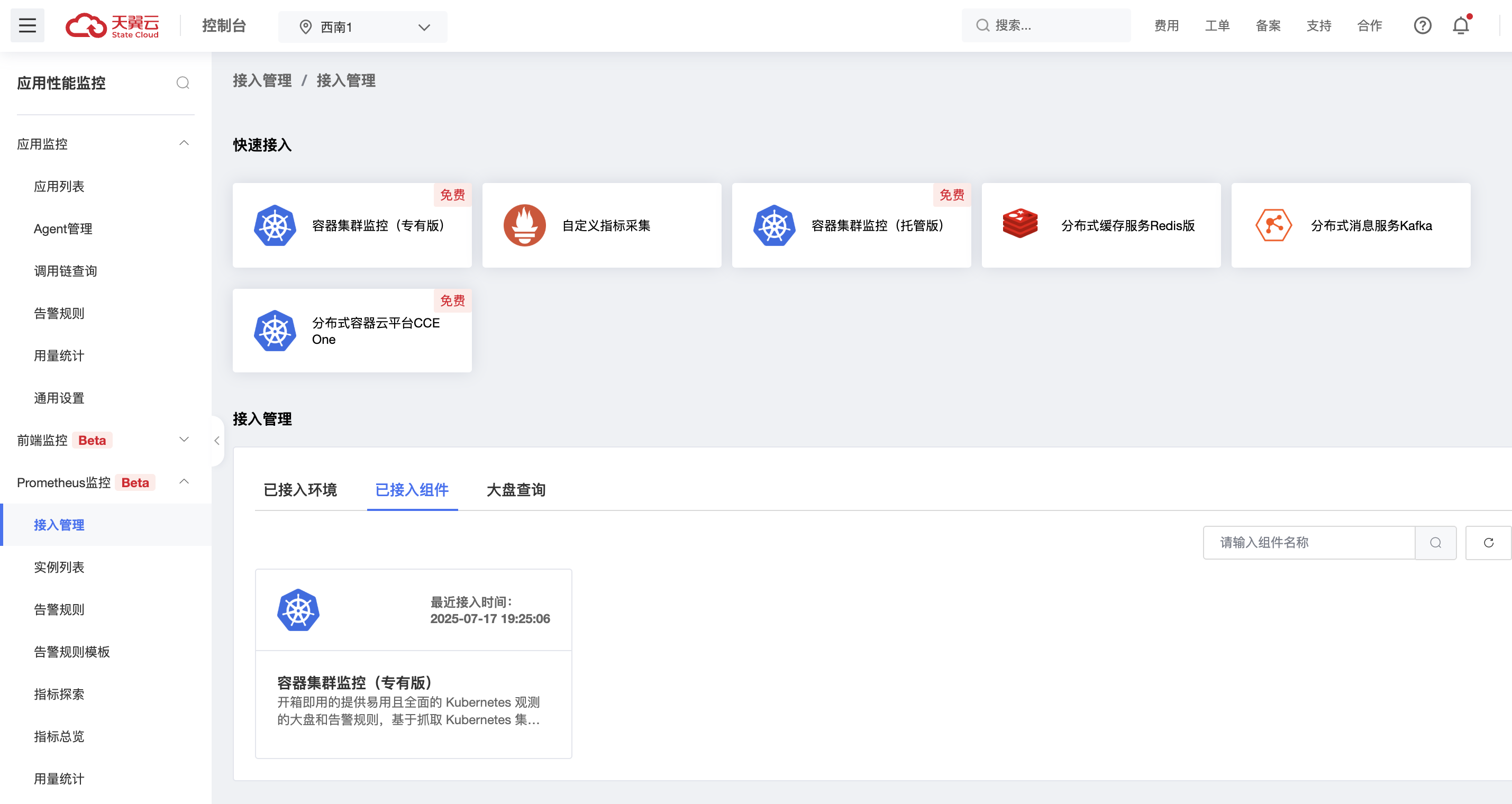Viewport: 1512px width, 804px height.
Task: Select the 分布式消息服务Kafka card
Action: coord(1351,225)
